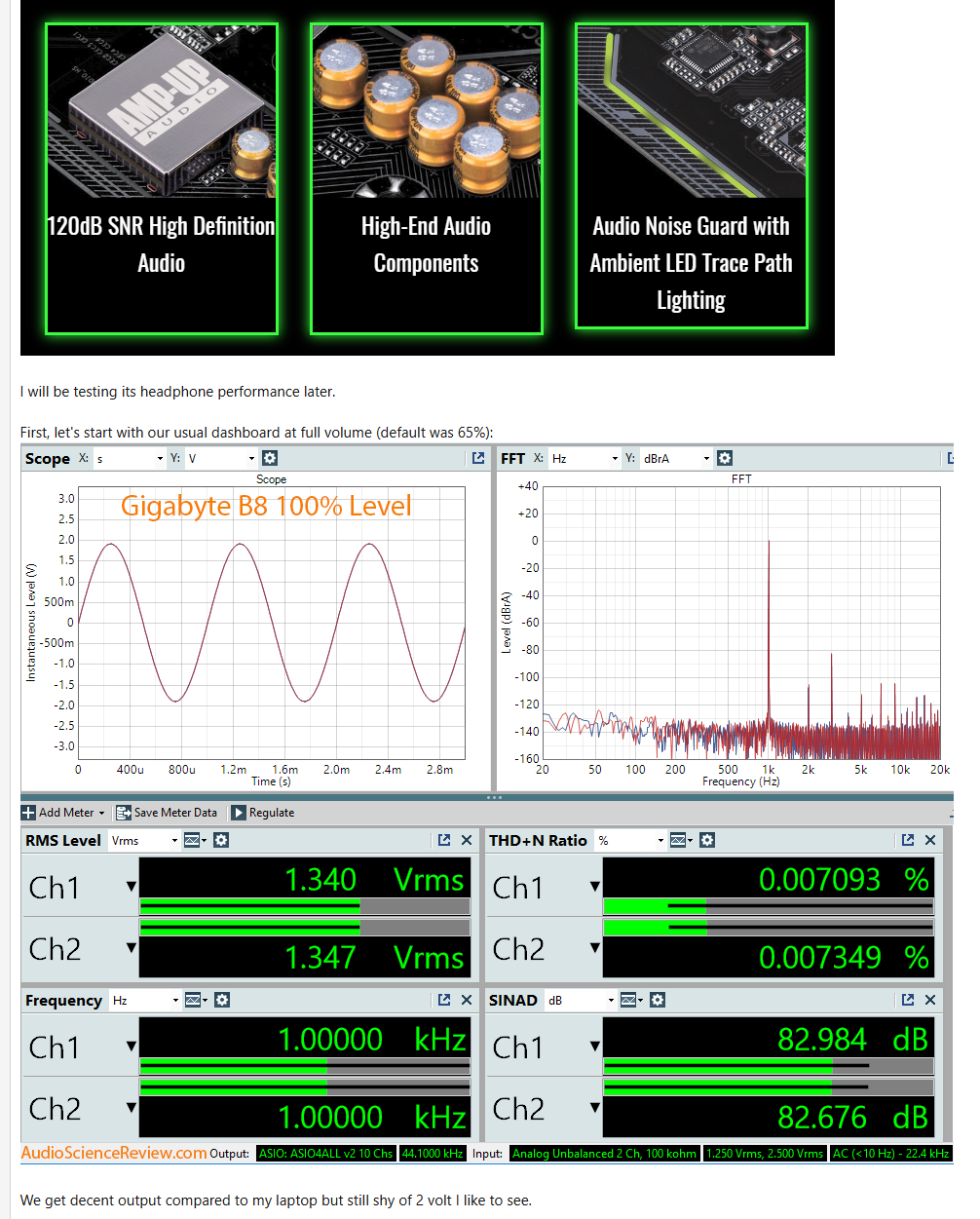The width and height of the screenshot is (980, 1219).
Task: Open Frequency meter settings gear
Action: click(222, 1000)
